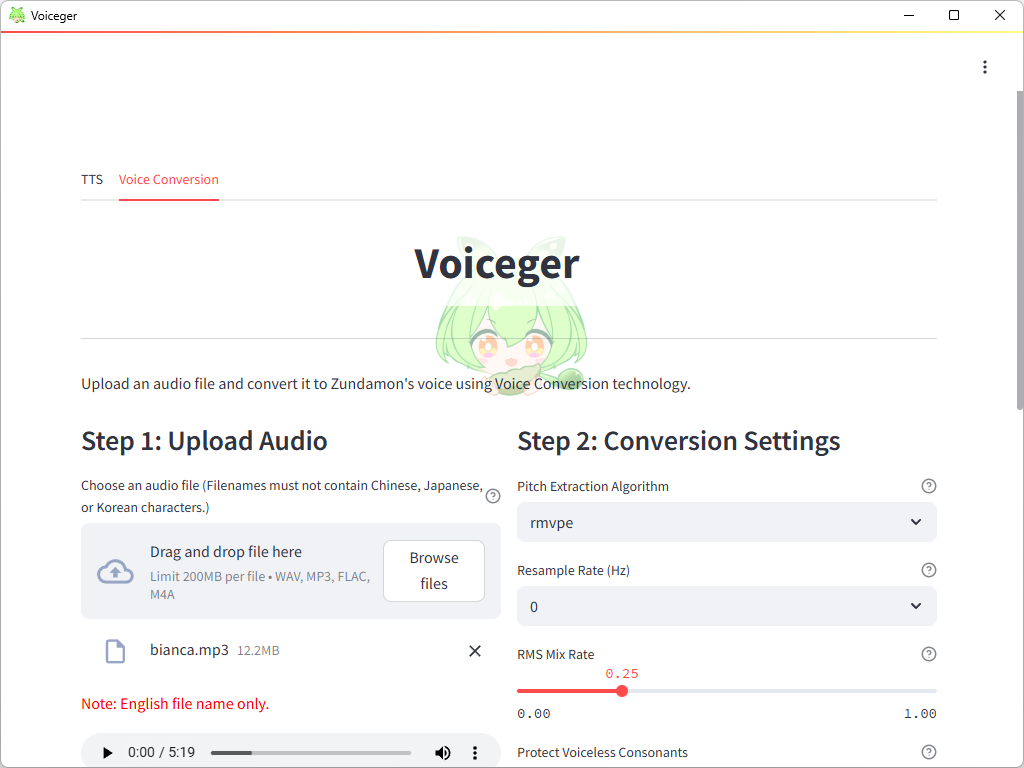Screen dimensions: 1024x768
Task: Click the 0:00 / 5:19 time display
Action: click(x=161, y=752)
